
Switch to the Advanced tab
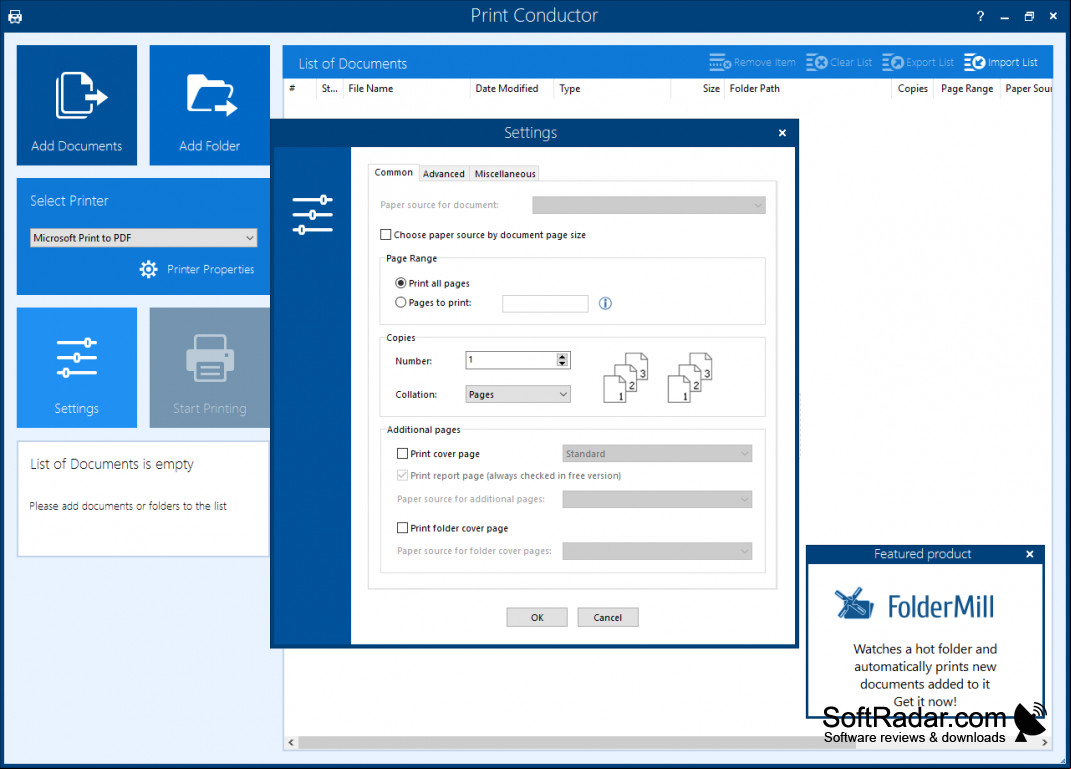point(444,174)
